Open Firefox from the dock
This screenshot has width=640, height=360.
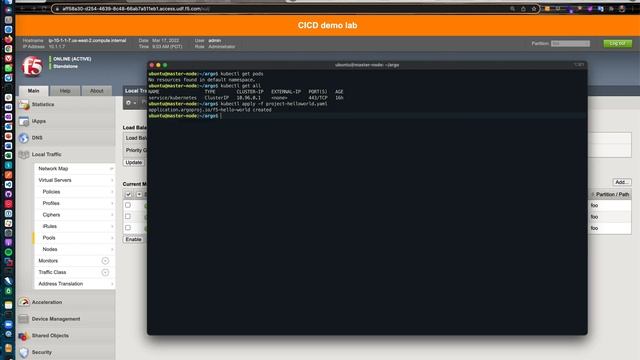[x=8, y=39]
